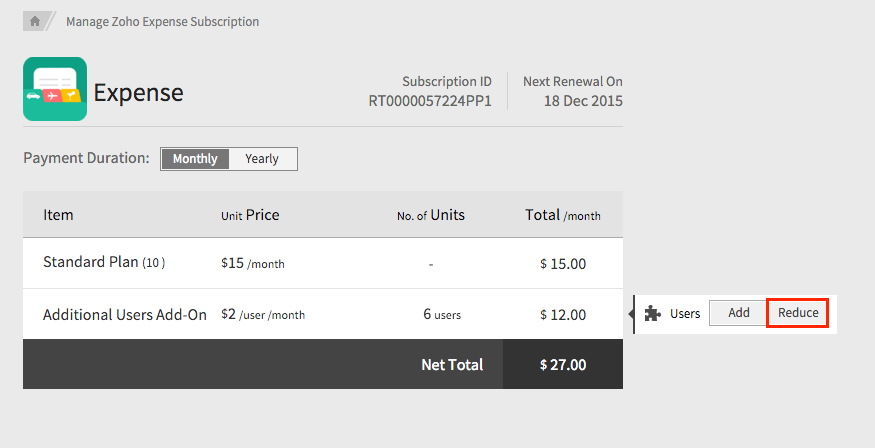Click the home icon in breadcrumb
This screenshot has width=875, height=448.
click(35, 21)
